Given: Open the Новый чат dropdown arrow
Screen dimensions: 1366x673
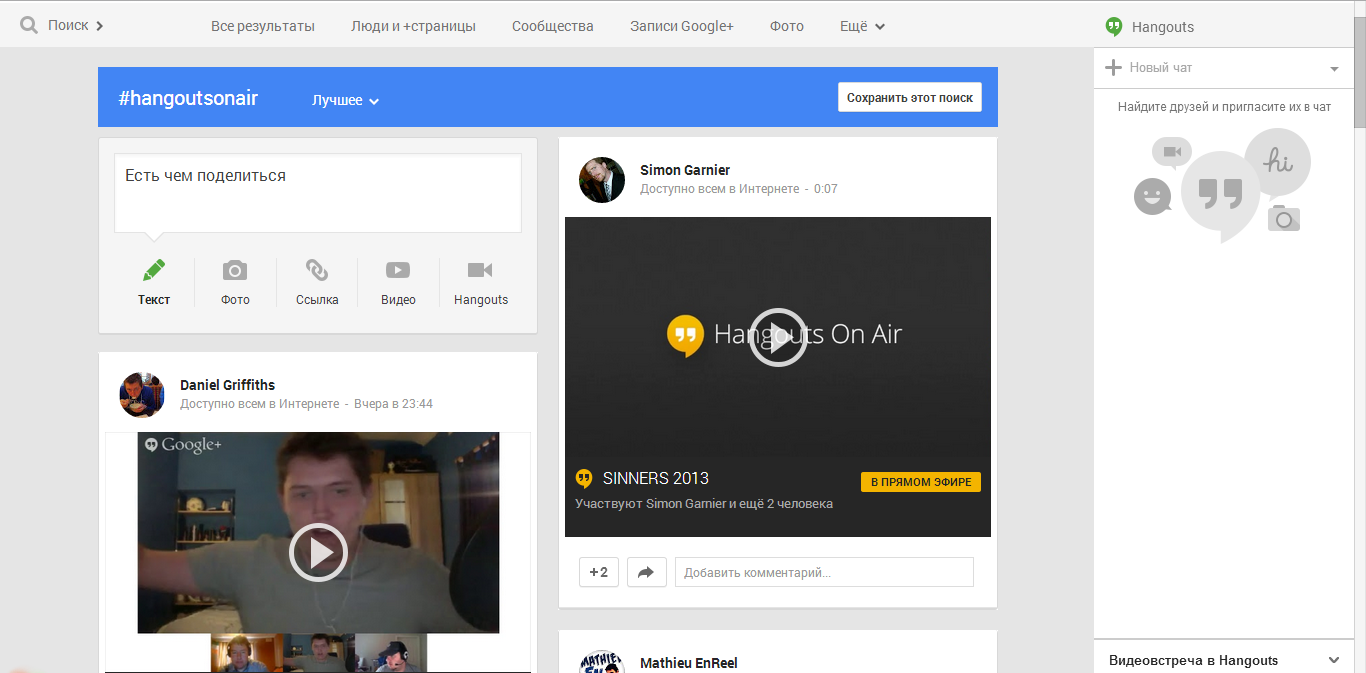Looking at the screenshot, I should (x=1334, y=69).
